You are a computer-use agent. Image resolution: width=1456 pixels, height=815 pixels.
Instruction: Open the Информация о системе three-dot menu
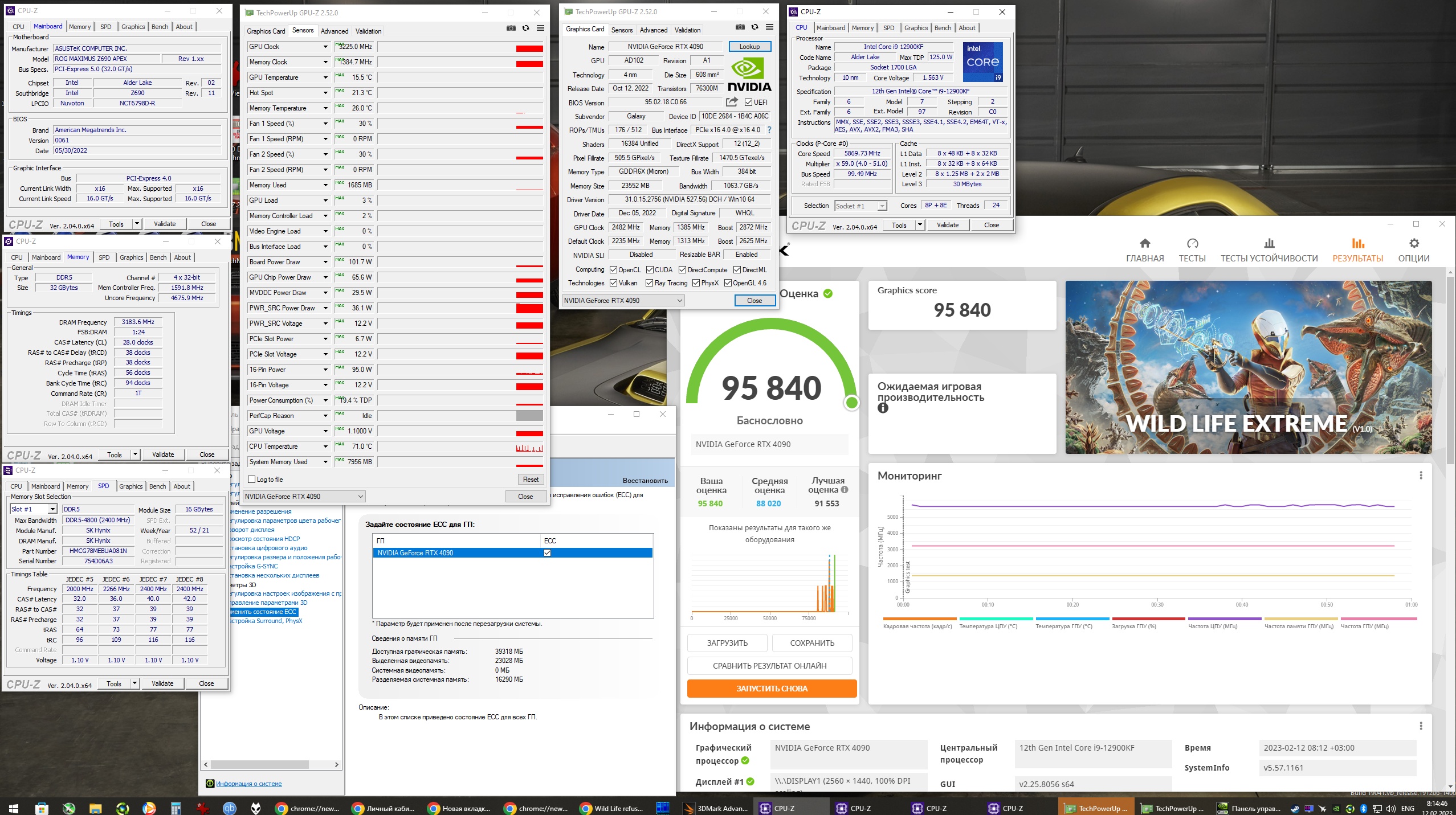pos(1421,726)
